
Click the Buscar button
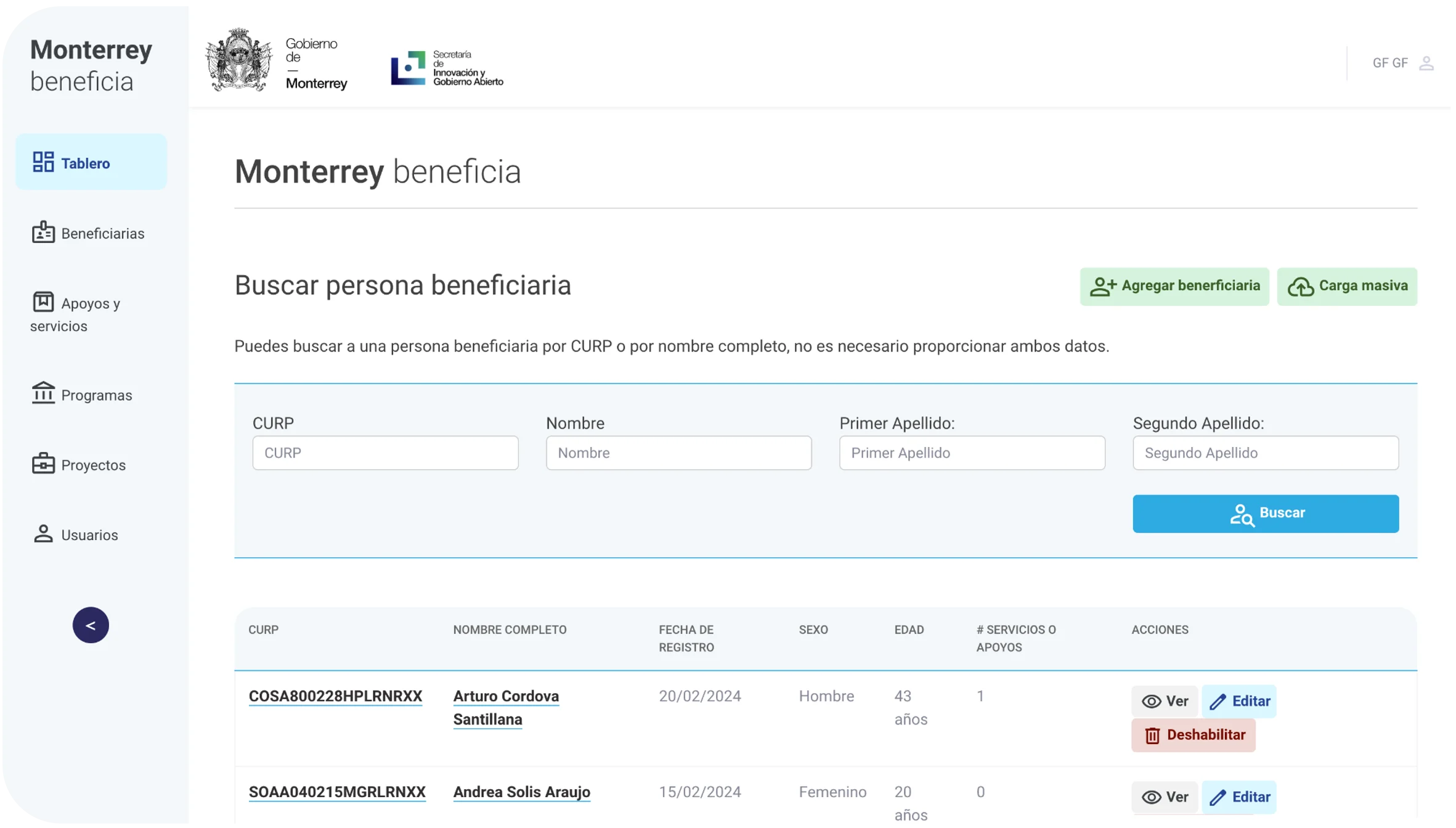click(1266, 514)
